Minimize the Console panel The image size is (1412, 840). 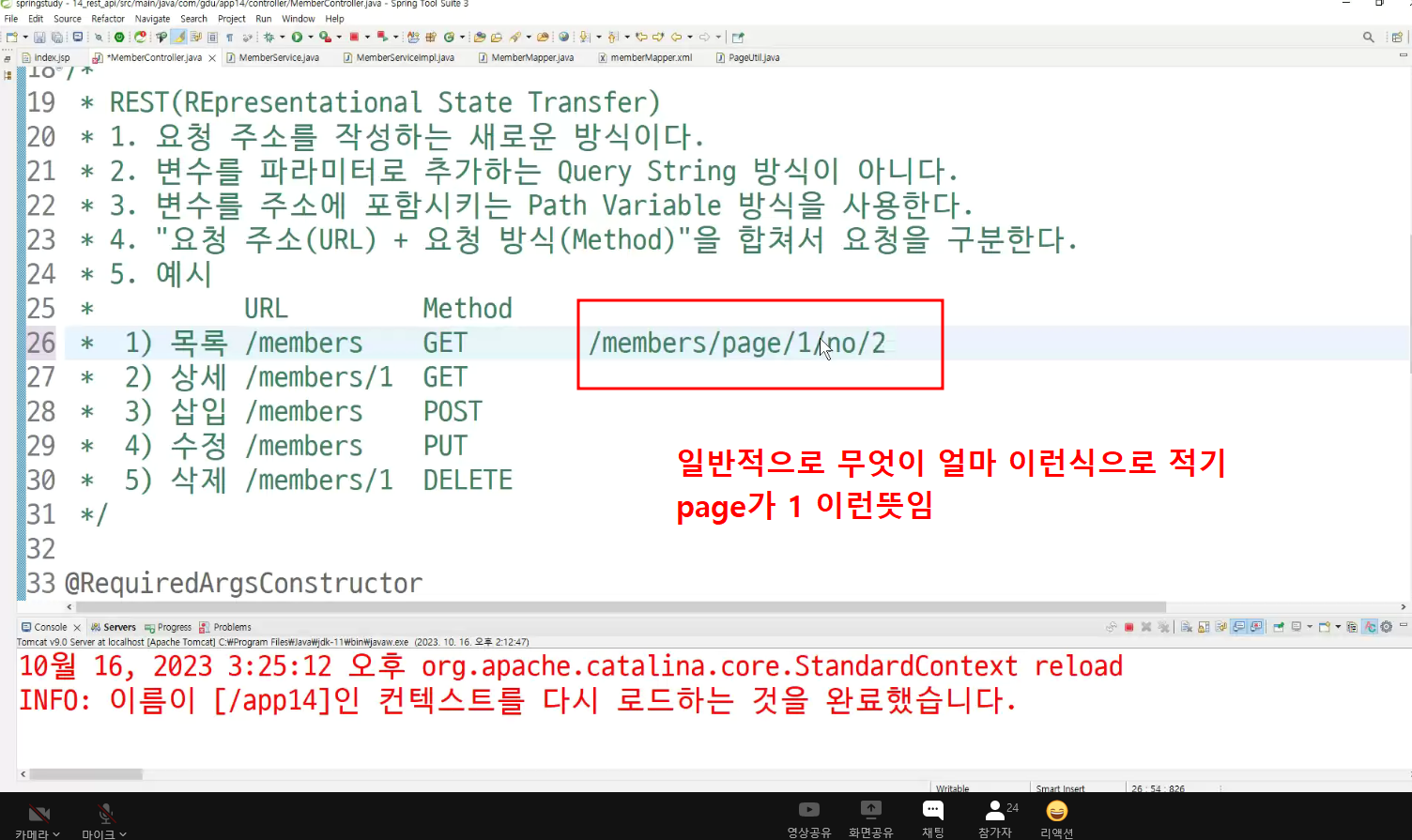click(x=1404, y=624)
